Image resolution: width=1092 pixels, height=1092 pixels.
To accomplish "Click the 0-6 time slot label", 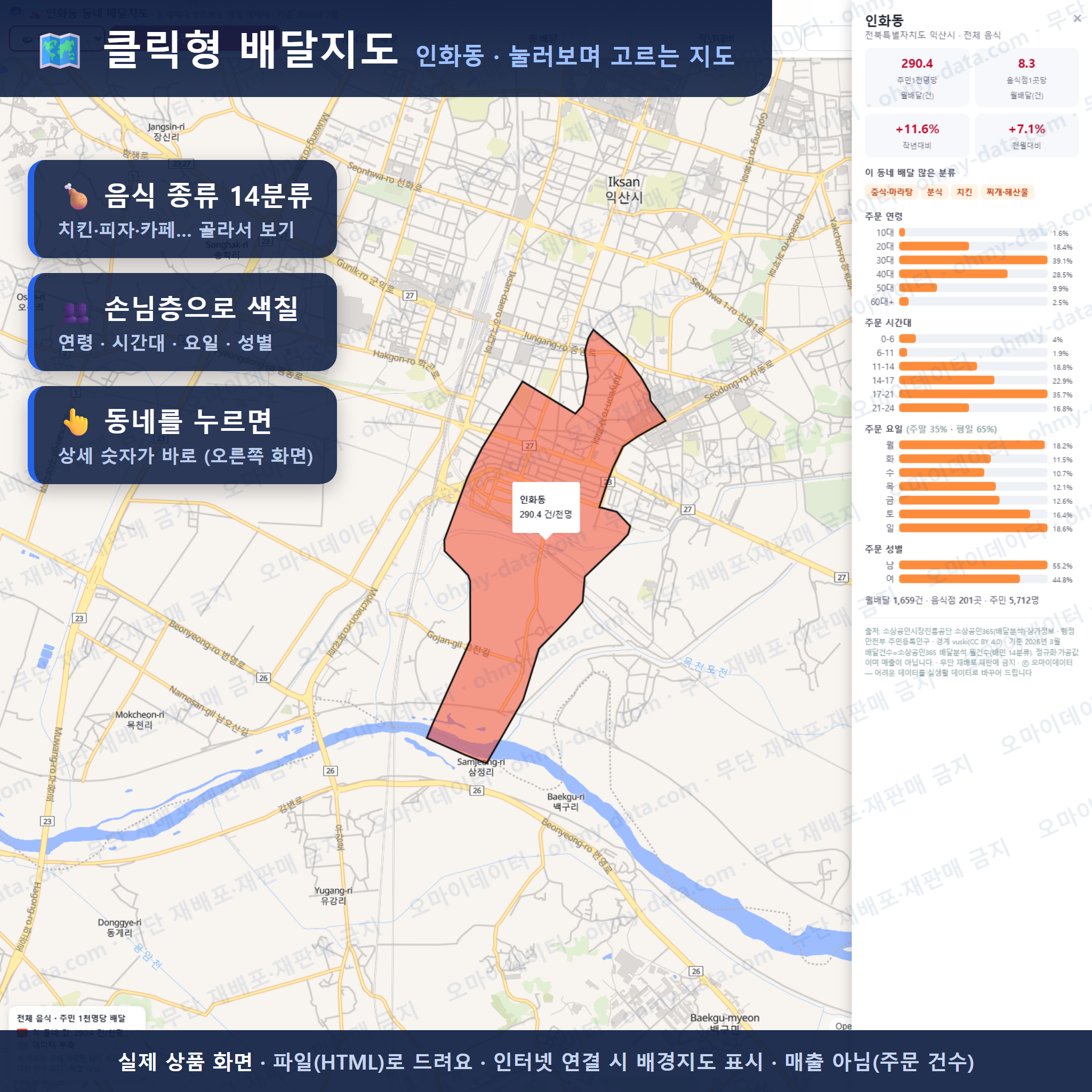I will pos(887,339).
